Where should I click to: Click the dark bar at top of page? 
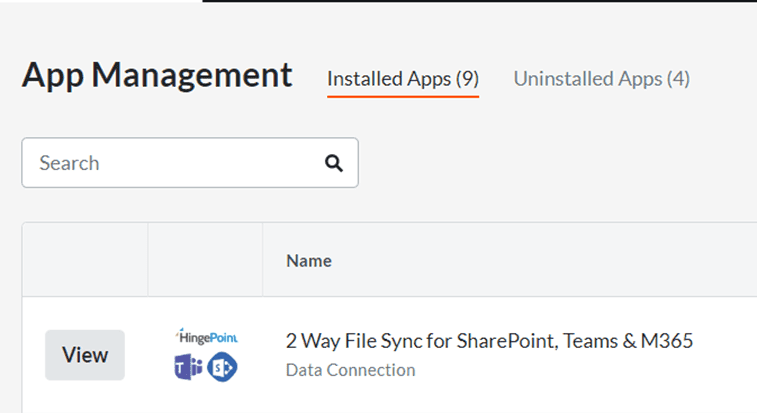click(x=478, y=1)
